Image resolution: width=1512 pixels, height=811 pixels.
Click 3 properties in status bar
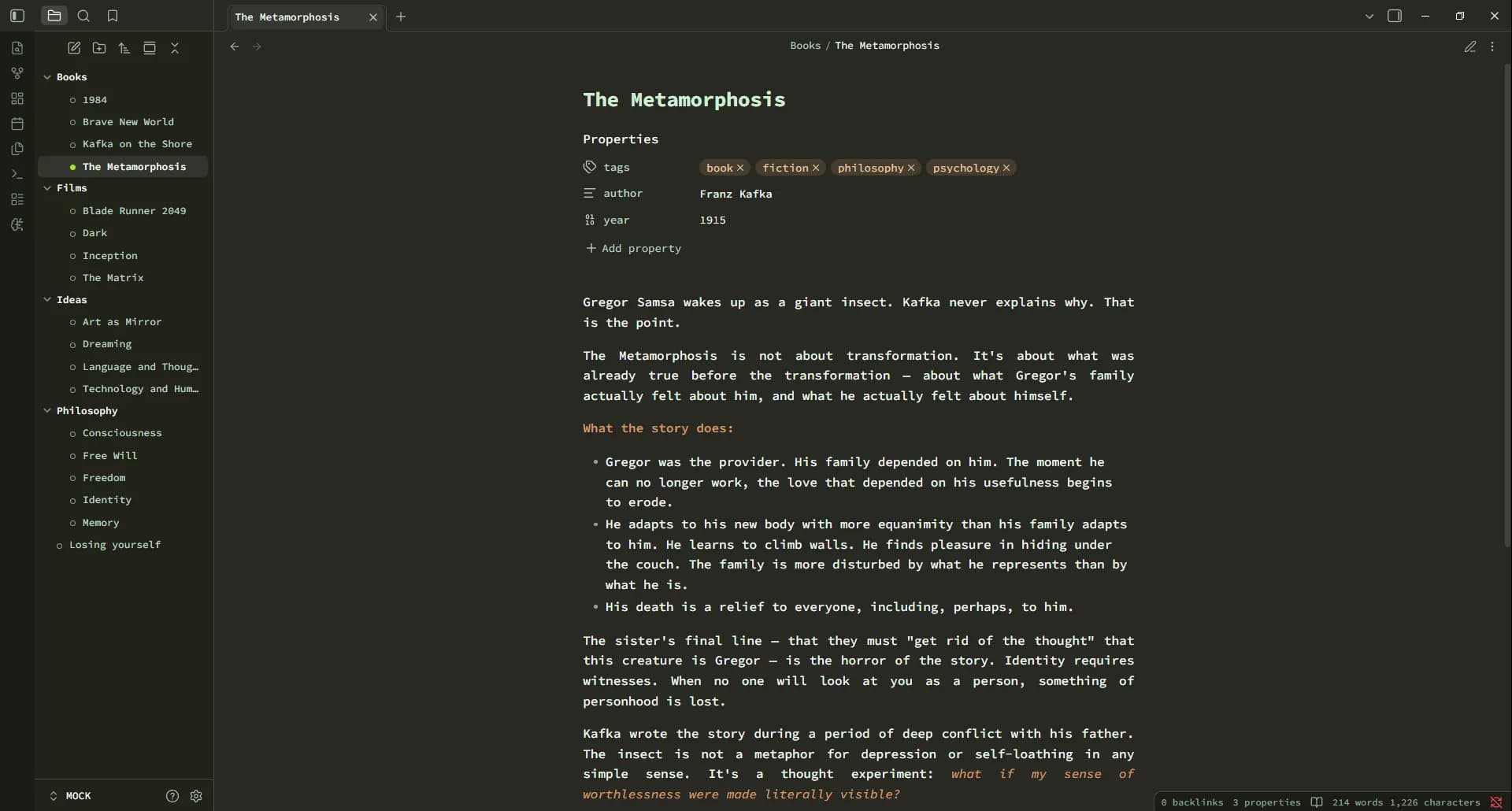point(1266,802)
